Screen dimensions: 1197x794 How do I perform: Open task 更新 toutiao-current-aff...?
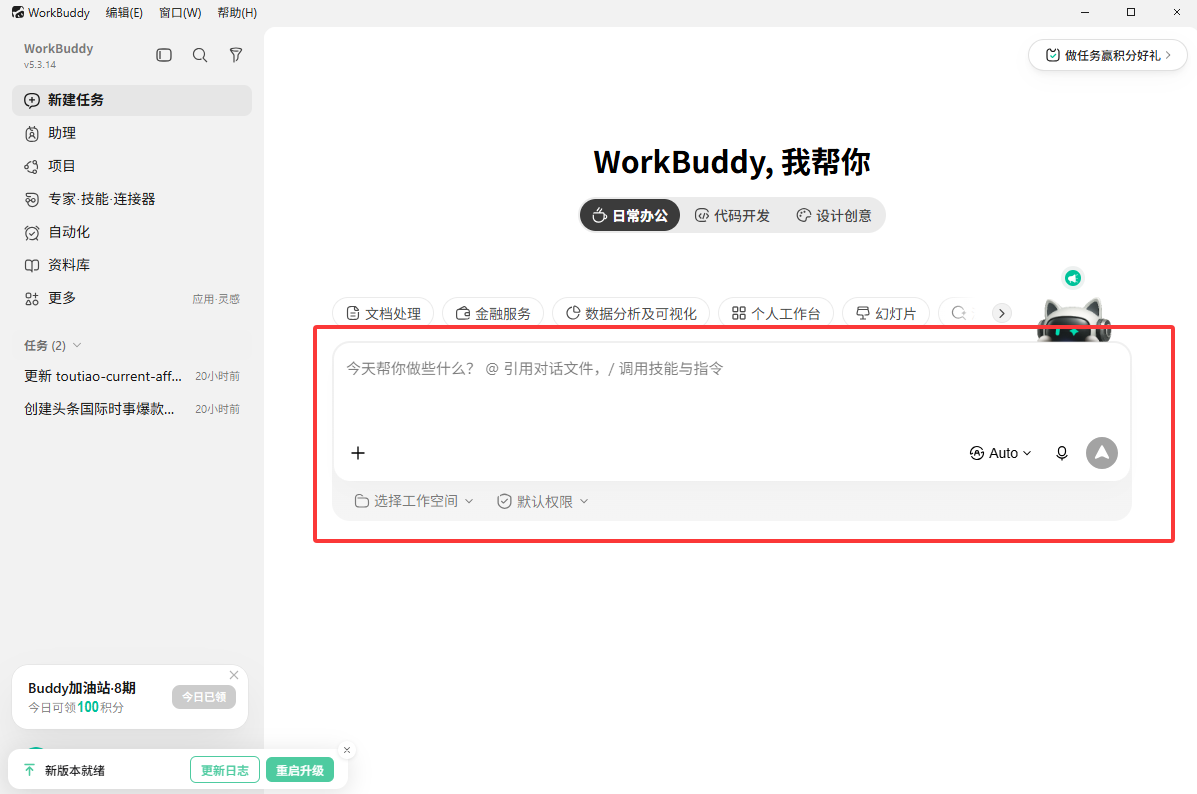click(132, 376)
